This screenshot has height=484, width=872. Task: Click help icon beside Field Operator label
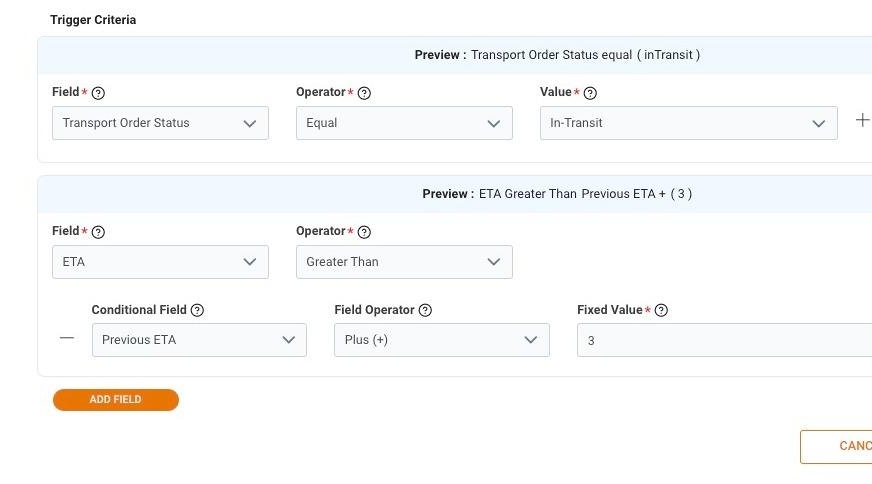click(425, 311)
